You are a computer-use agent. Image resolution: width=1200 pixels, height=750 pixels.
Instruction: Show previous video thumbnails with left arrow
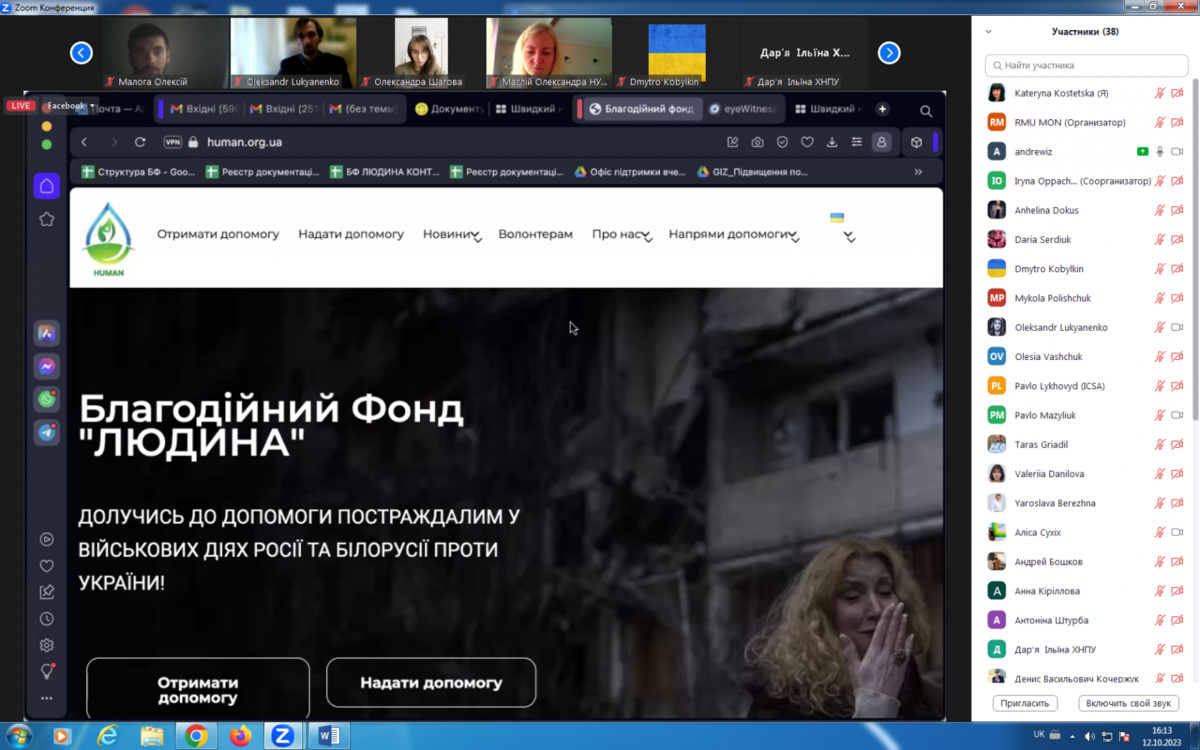point(82,52)
